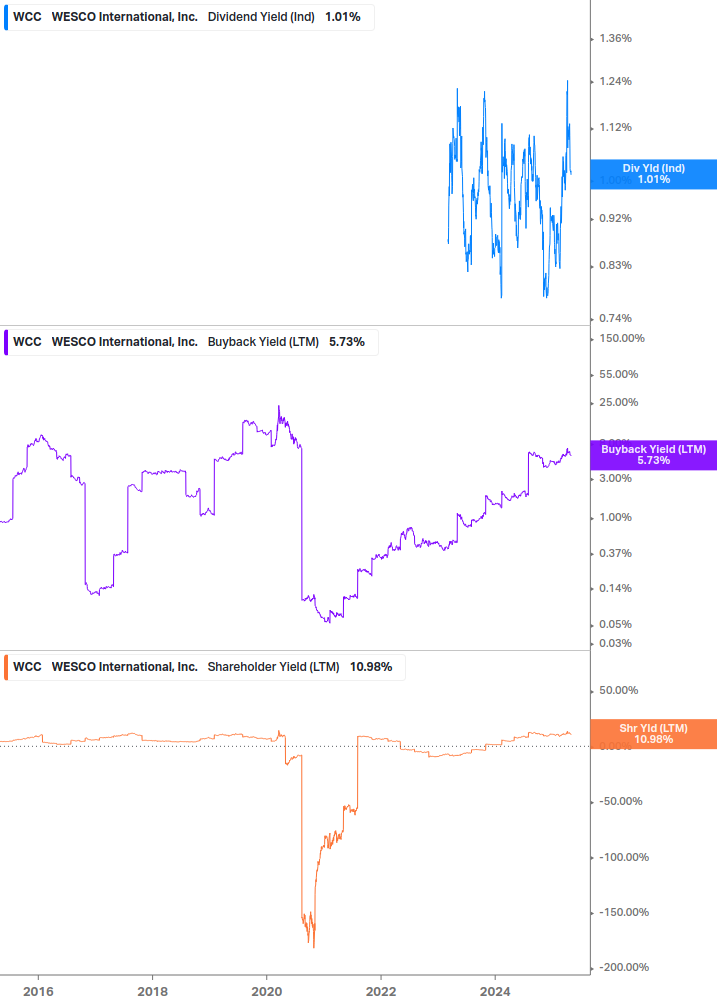Image resolution: width=717 pixels, height=1005 pixels.
Task: Click WESCO International, Inc. in the Shareholder Yield legend
Action: (x=124, y=667)
